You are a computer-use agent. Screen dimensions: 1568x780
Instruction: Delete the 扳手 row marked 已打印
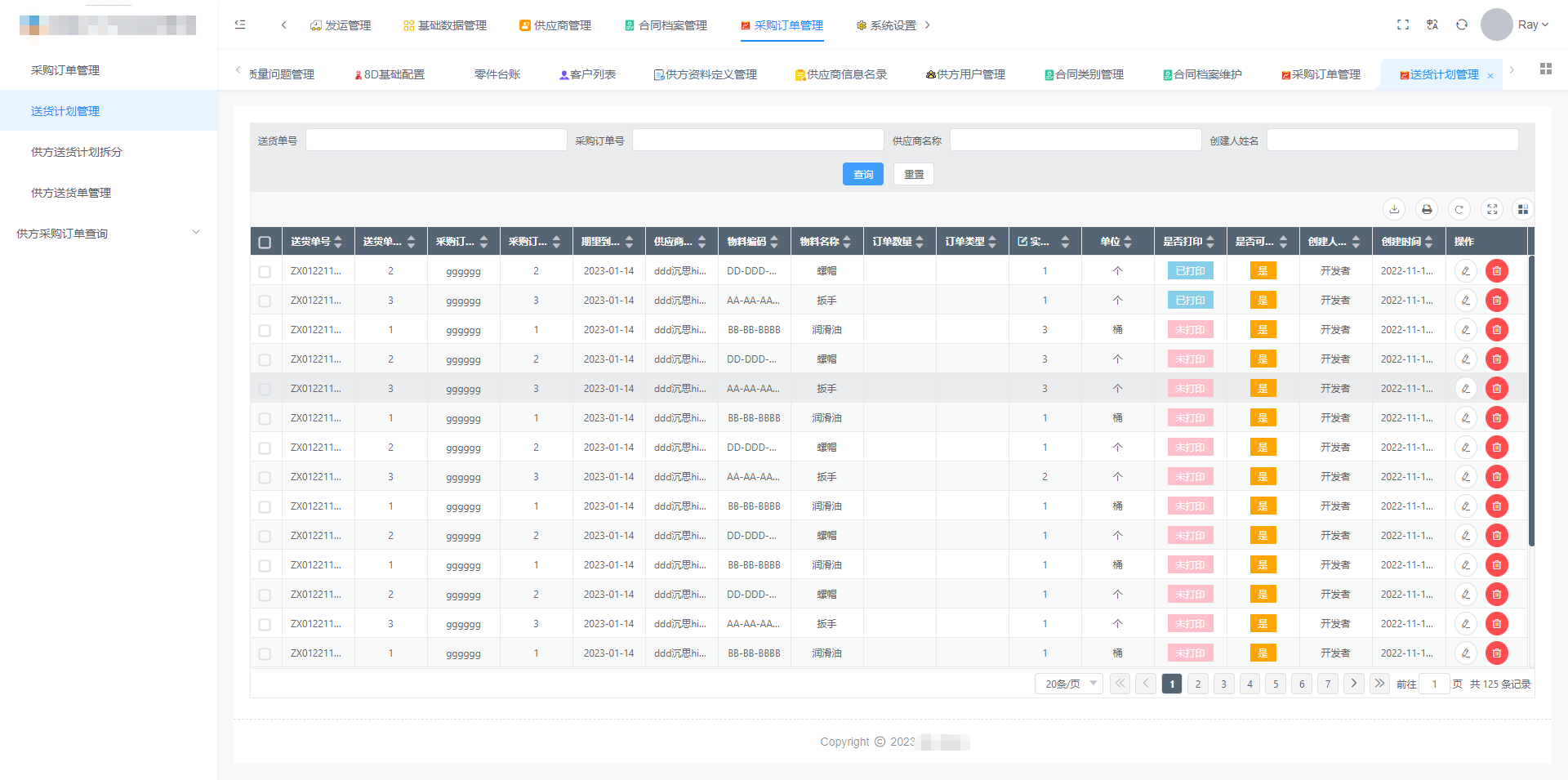(1497, 301)
